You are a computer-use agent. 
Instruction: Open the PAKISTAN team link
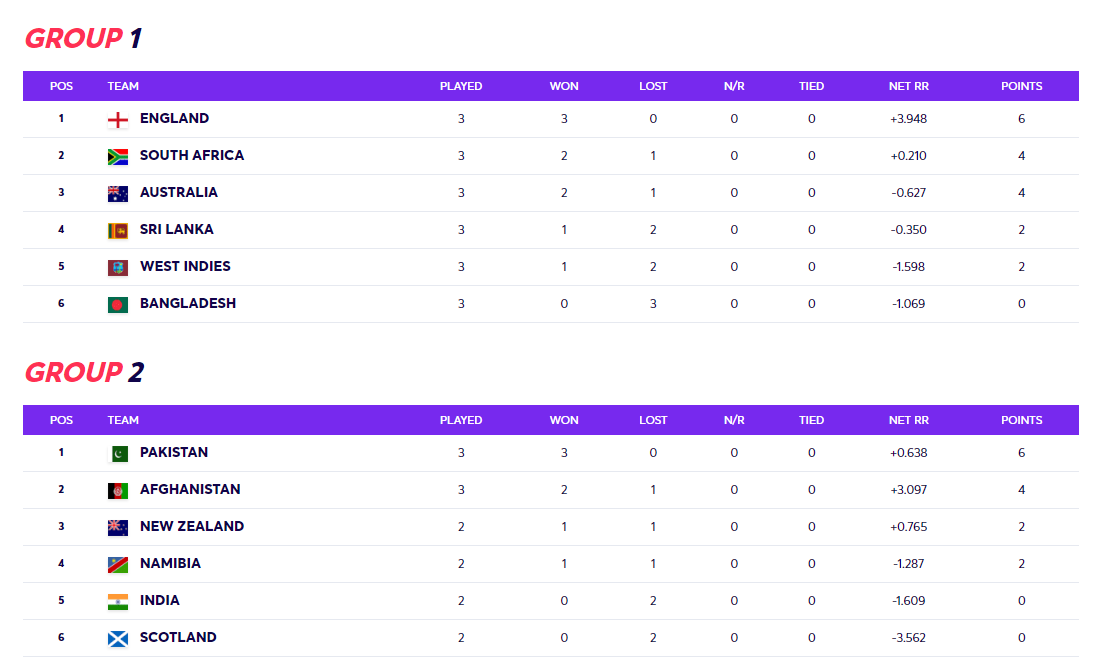[x=174, y=452]
